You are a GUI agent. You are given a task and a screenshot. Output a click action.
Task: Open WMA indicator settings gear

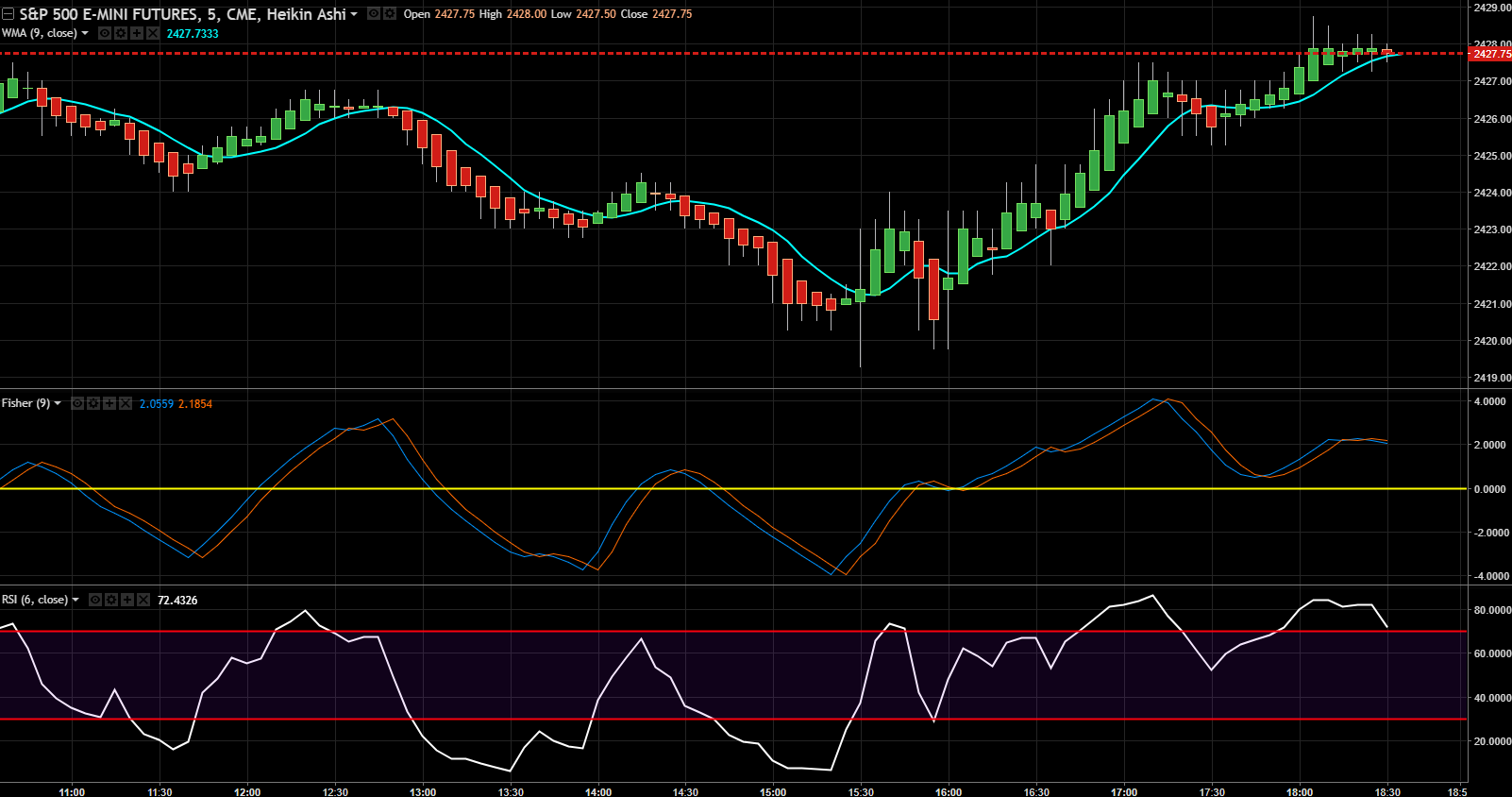click(x=121, y=33)
